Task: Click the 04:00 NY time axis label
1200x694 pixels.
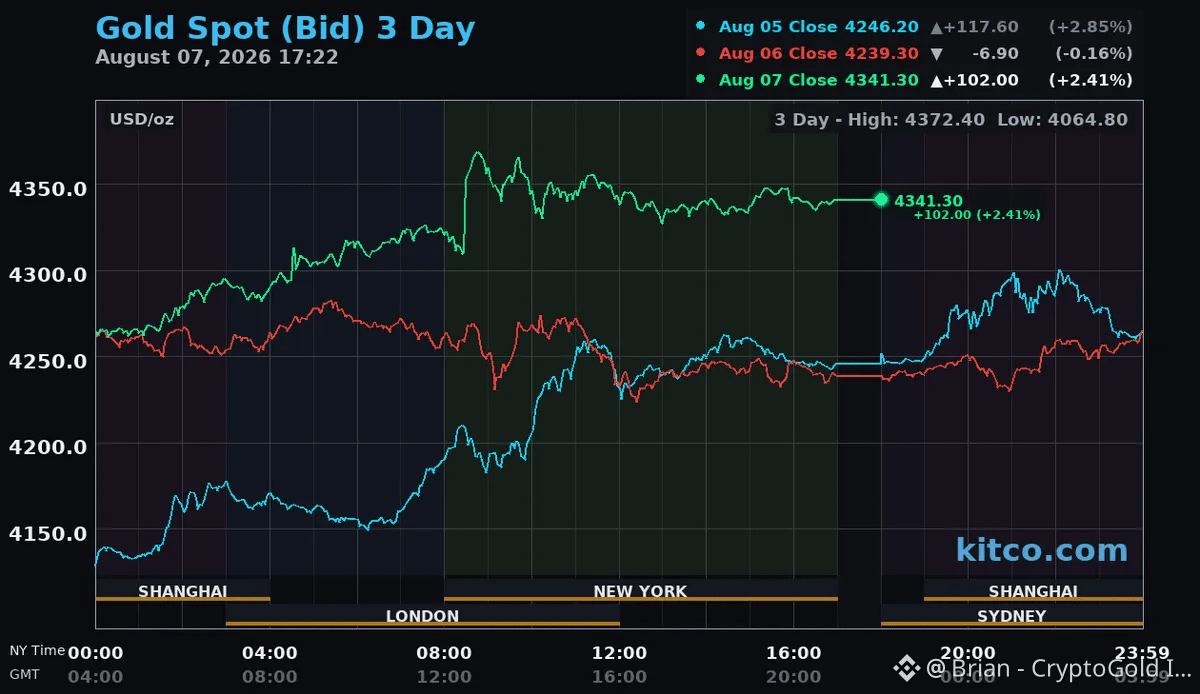Action: 270,653
